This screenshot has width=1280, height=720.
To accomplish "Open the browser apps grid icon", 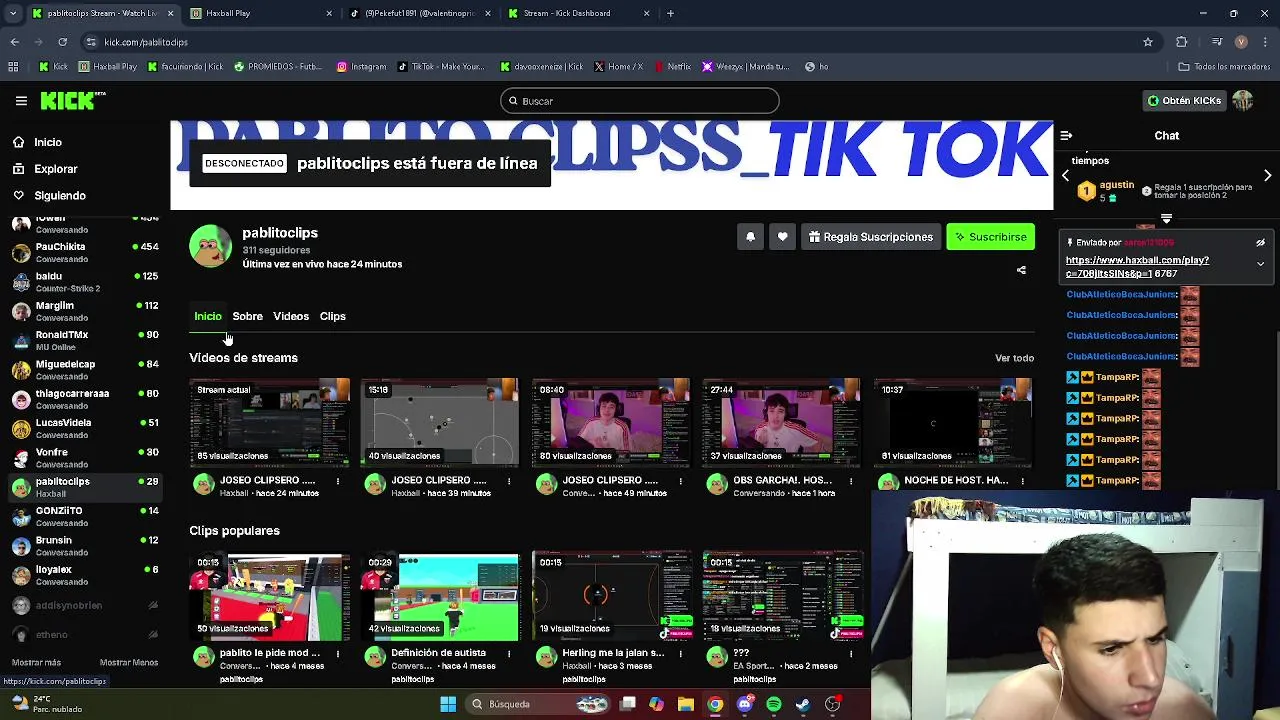I will (x=13, y=67).
